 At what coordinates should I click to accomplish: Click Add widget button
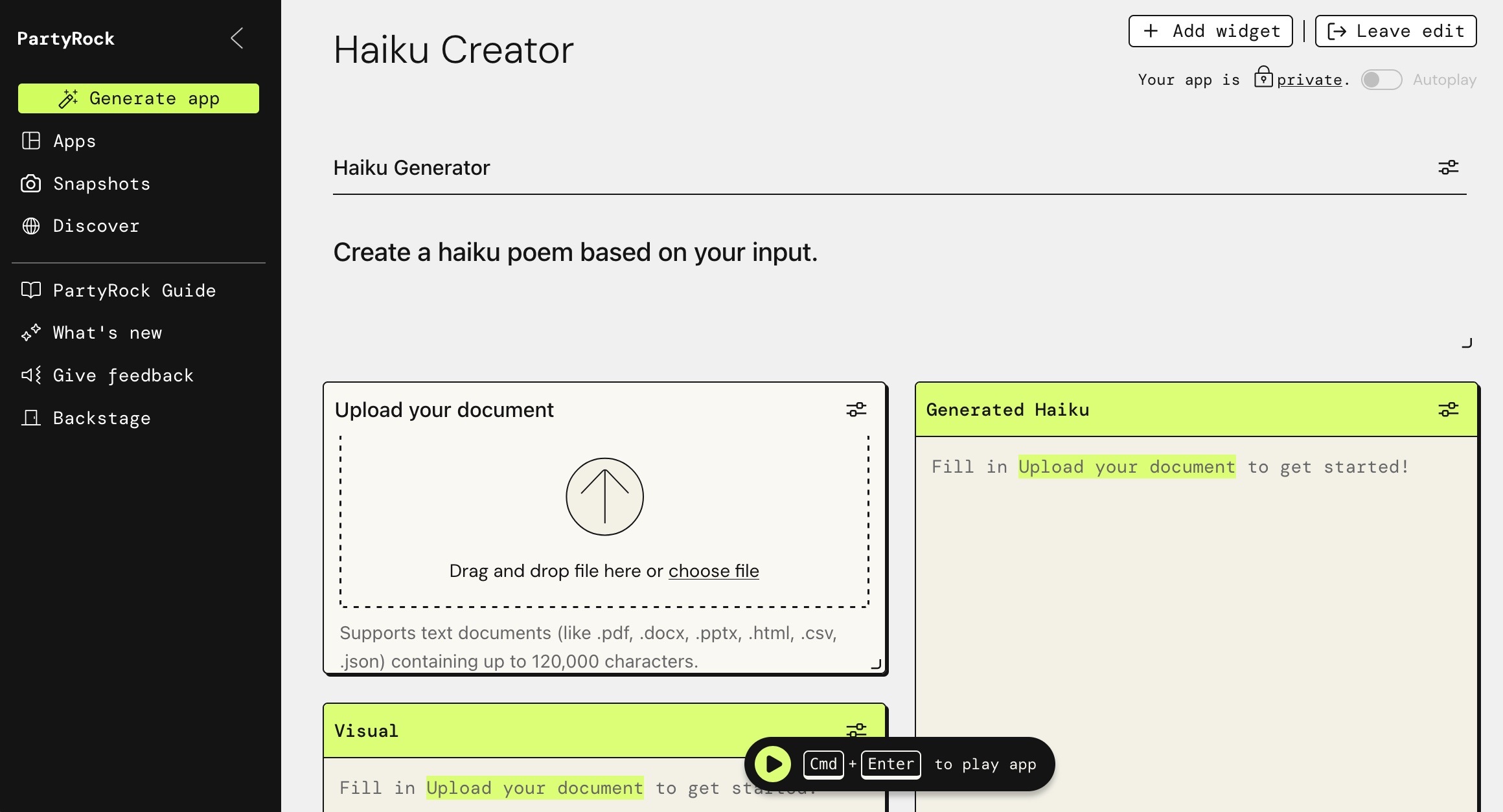point(1210,31)
